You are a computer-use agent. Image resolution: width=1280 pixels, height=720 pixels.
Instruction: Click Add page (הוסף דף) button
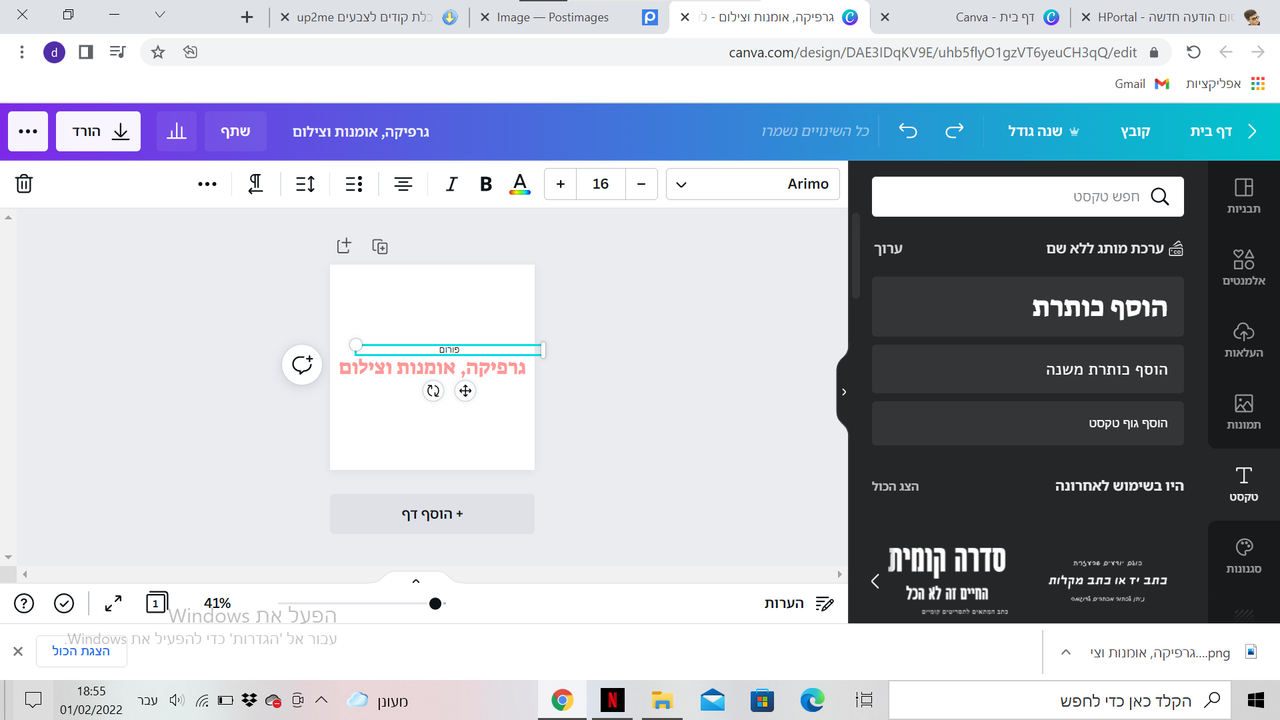[x=432, y=514]
